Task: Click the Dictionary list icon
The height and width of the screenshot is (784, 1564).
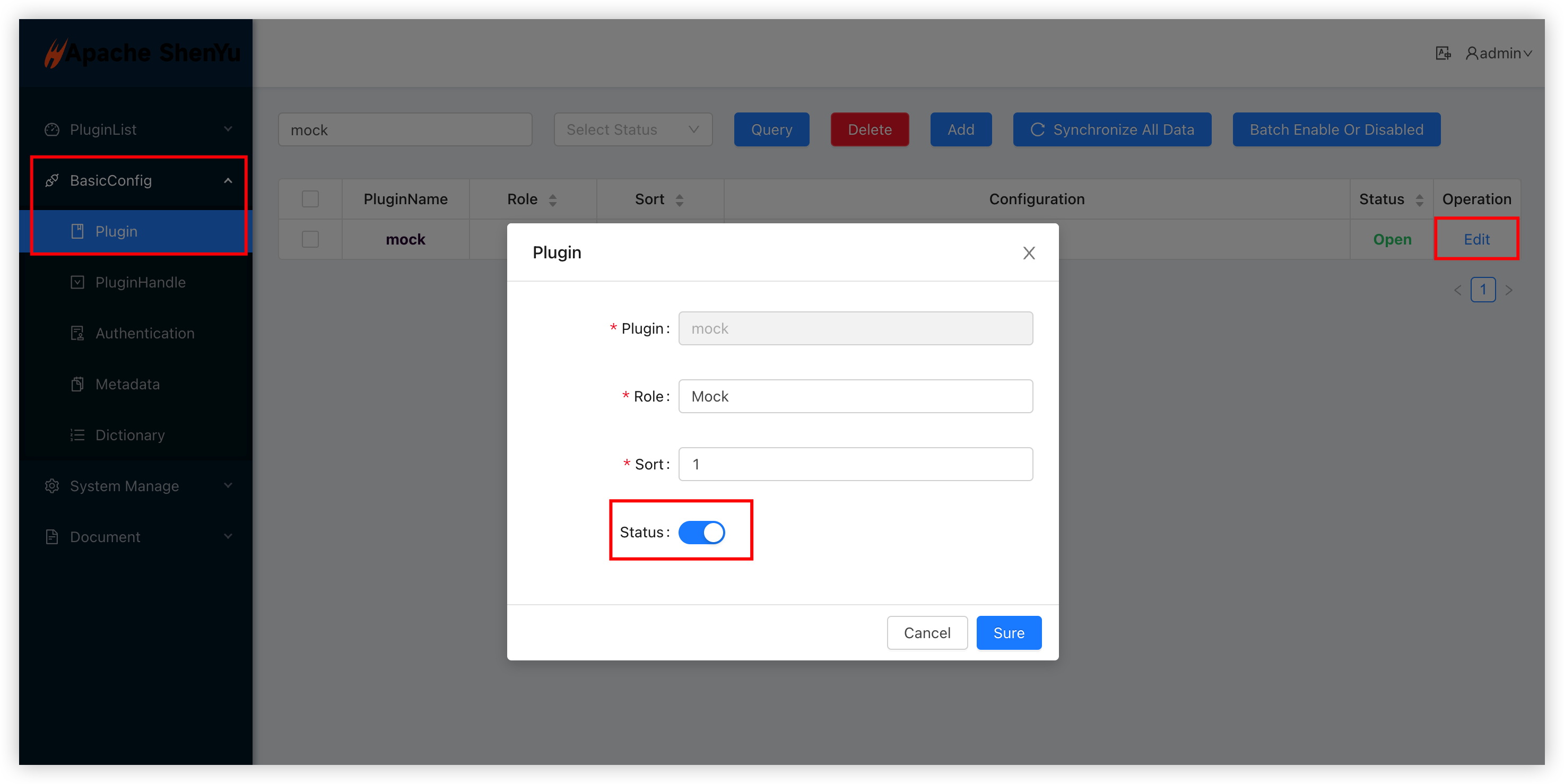Action: coord(77,435)
